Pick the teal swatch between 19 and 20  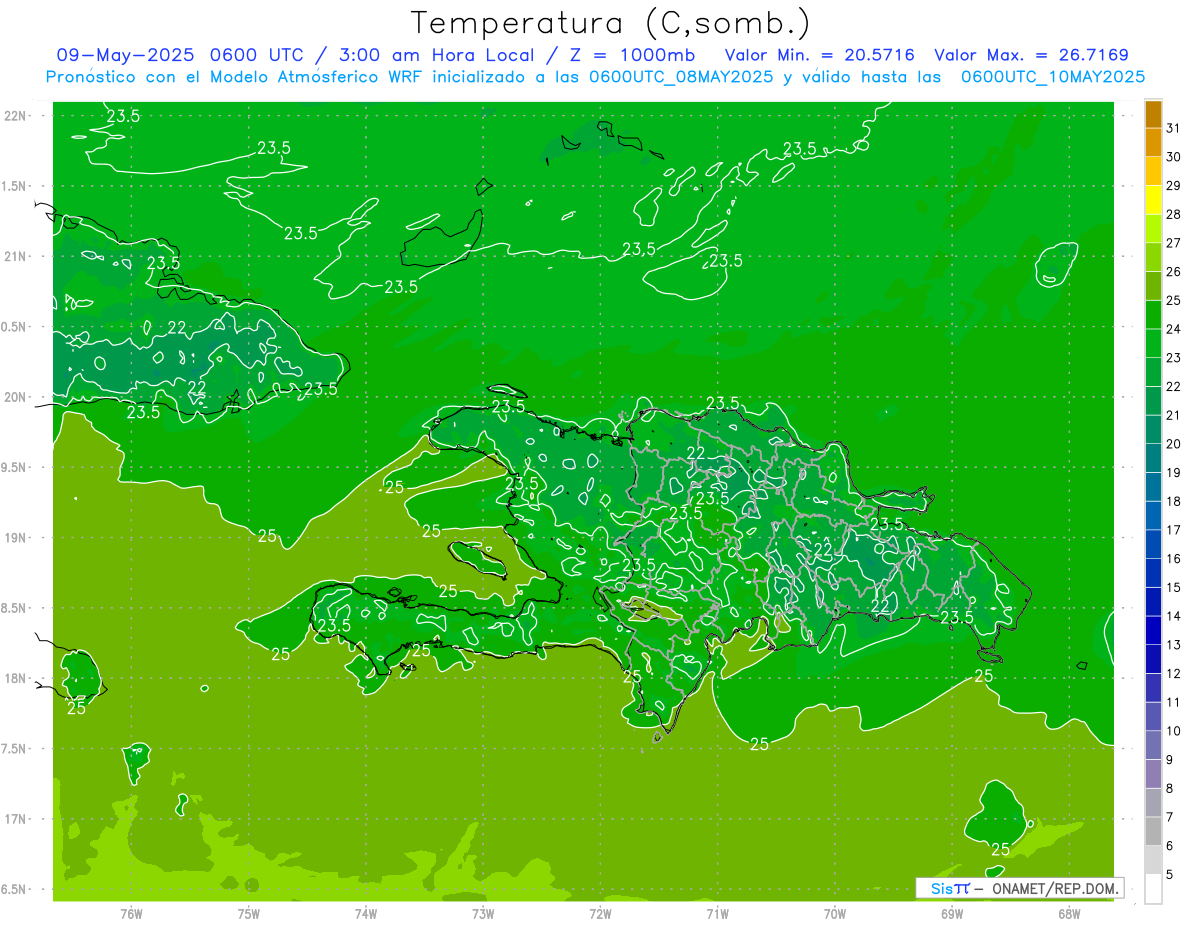click(1153, 458)
